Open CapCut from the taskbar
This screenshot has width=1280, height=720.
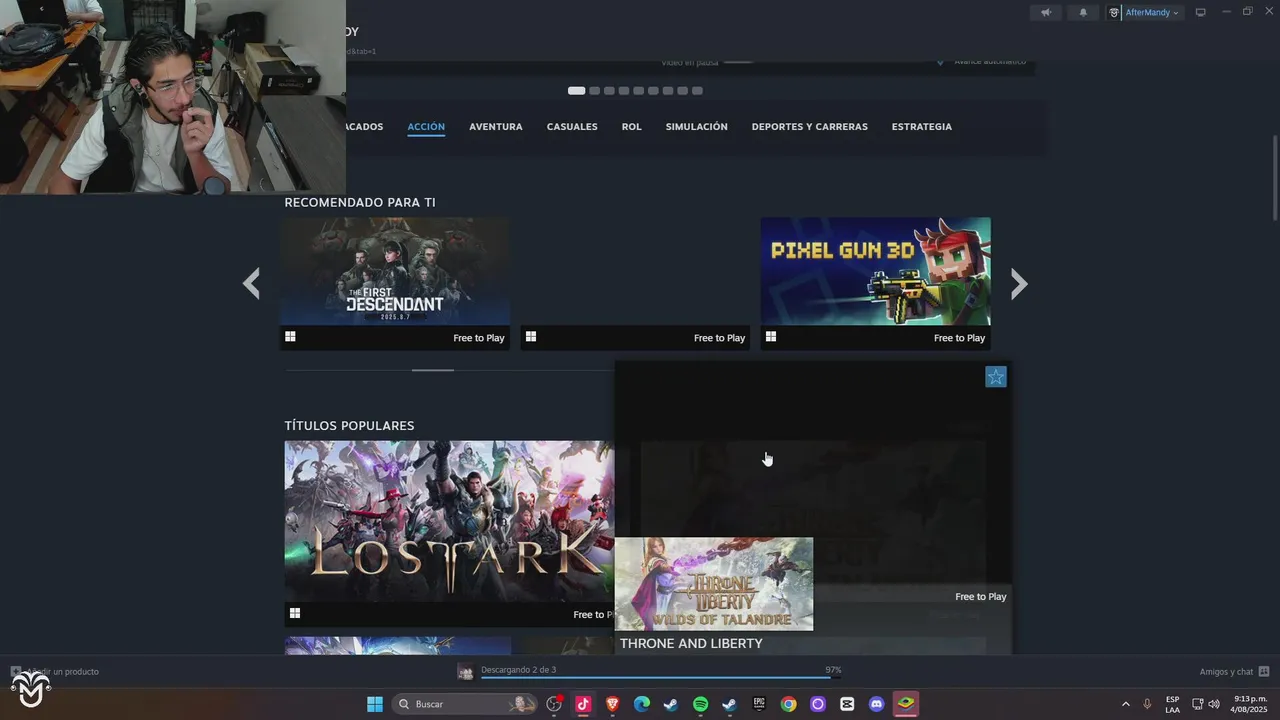[847, 704]
